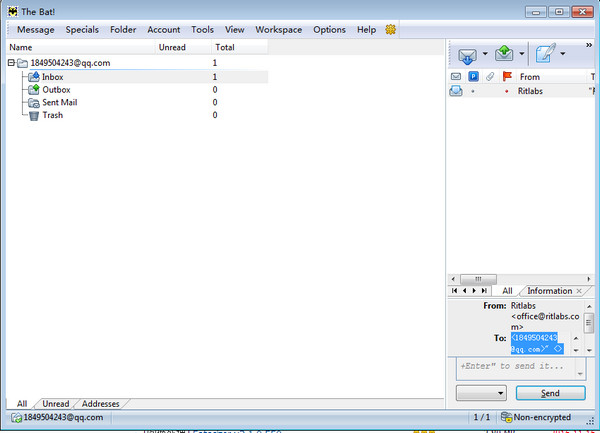
Task: Open the Outbox folder
Action: (x=56, y=89)
